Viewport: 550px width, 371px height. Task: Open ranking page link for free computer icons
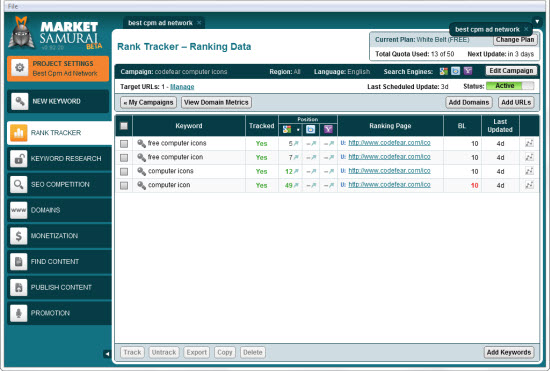[389, 143]
